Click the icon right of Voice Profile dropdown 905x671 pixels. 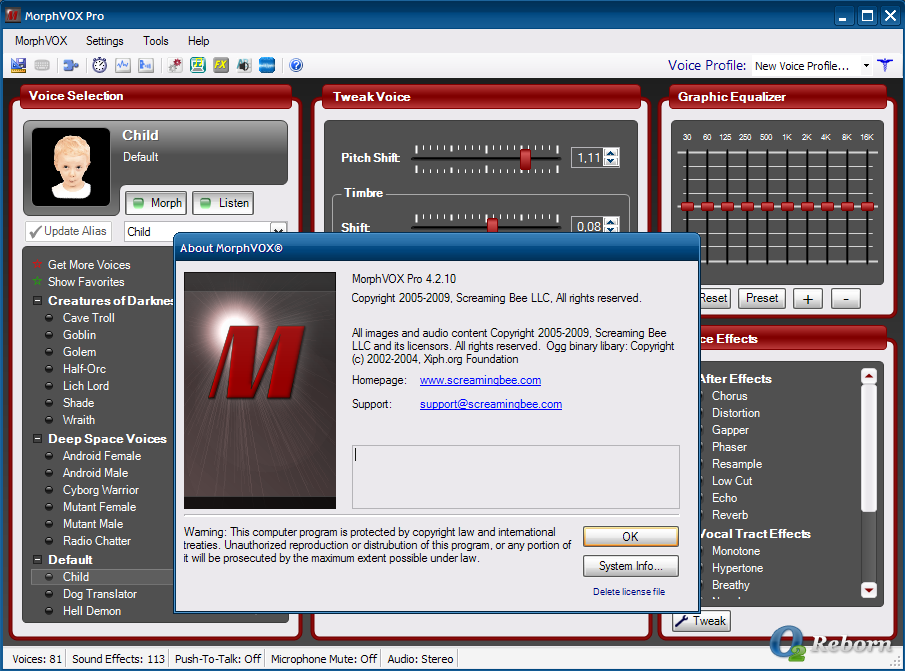[x=885, y=65]
